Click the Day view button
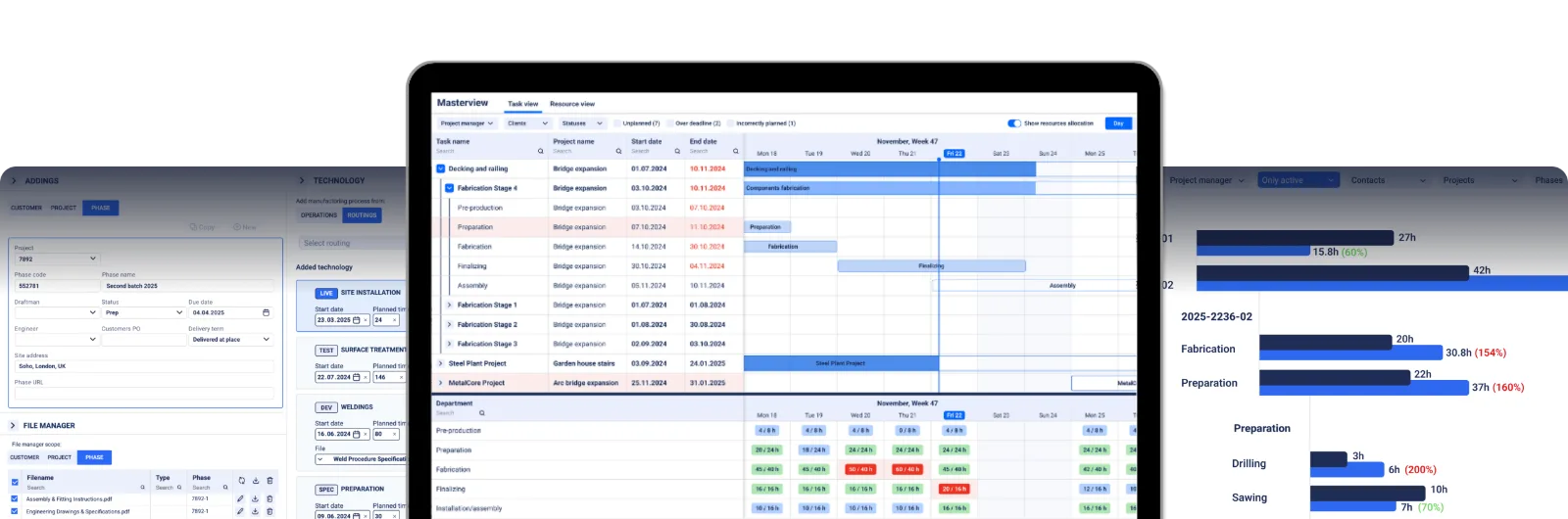 pos(1118,123)
